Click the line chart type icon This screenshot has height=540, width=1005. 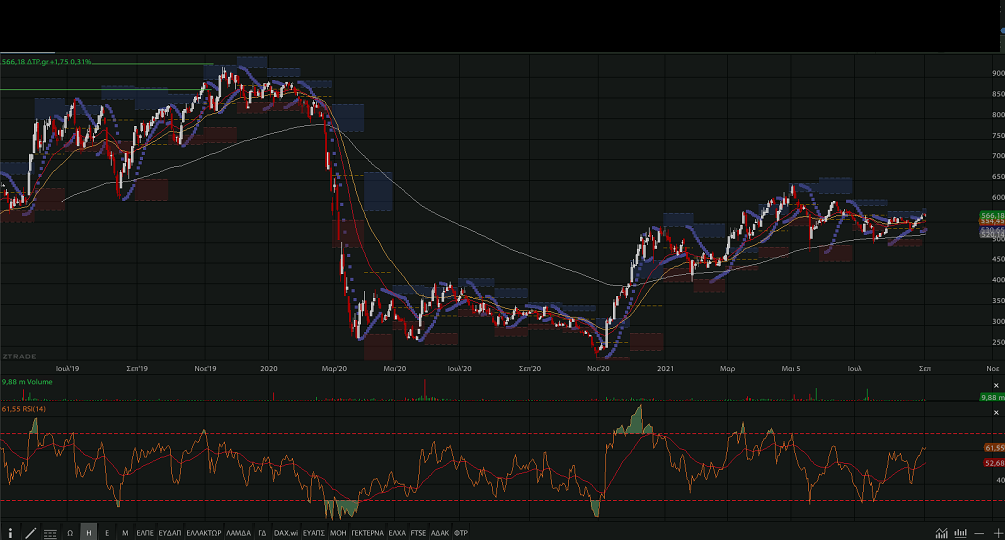pos(942,533)
